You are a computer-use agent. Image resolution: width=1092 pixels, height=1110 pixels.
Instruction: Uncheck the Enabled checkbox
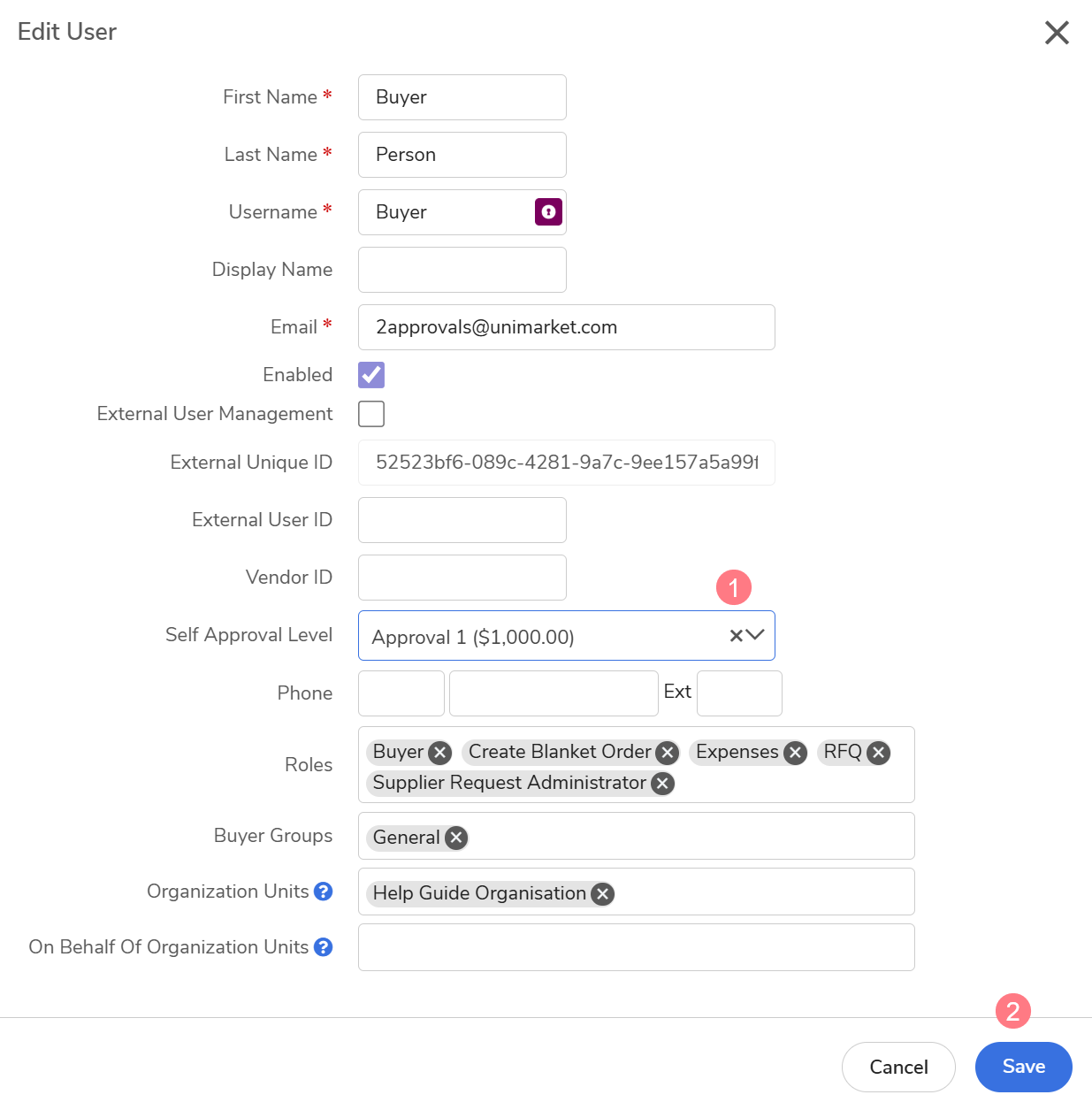point(371,375)
